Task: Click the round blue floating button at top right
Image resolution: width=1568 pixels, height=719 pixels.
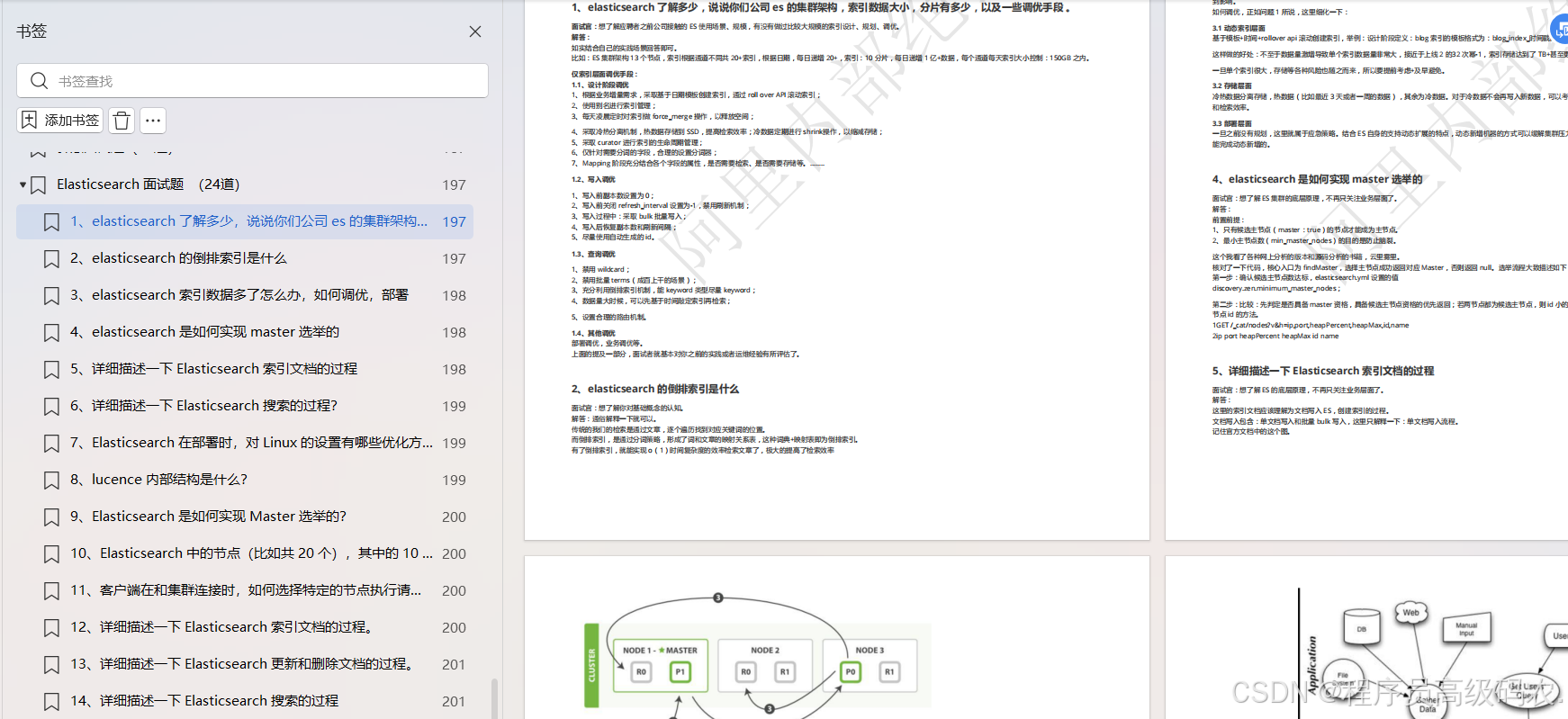Action: (x=1560, y=30)
